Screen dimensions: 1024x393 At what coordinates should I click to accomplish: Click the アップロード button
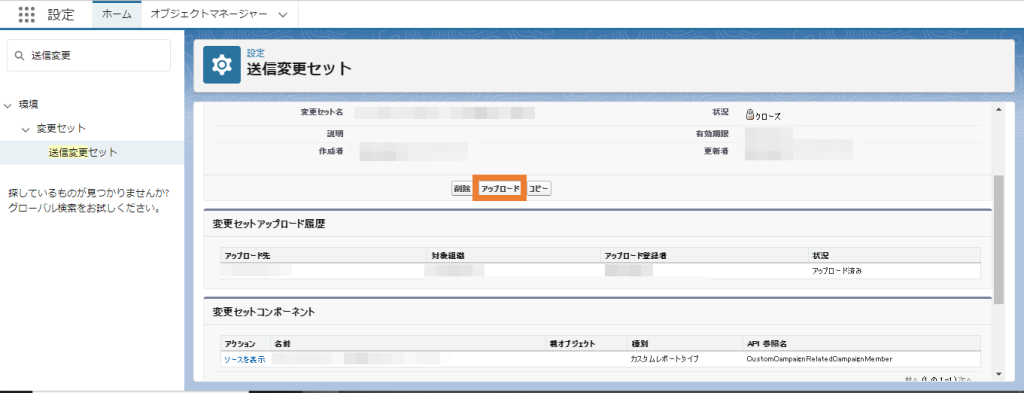(x=500, y=189)
